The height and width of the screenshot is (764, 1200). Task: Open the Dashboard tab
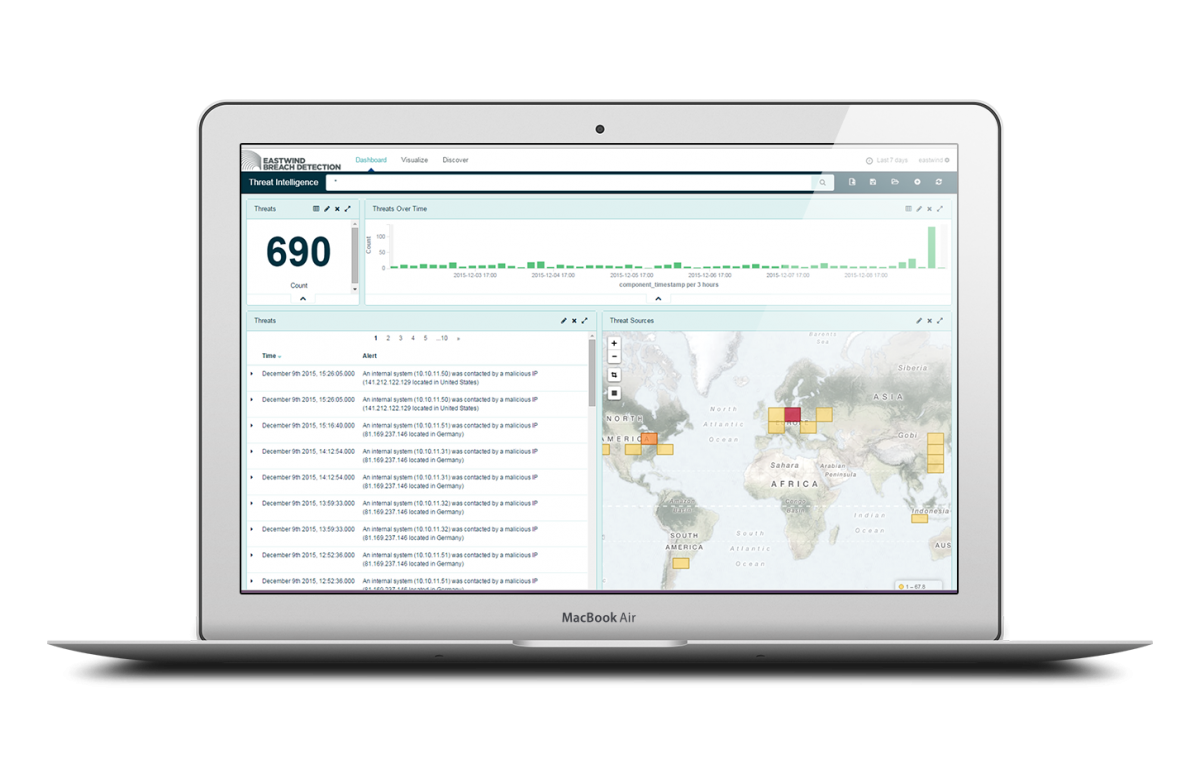coord(371,160)
